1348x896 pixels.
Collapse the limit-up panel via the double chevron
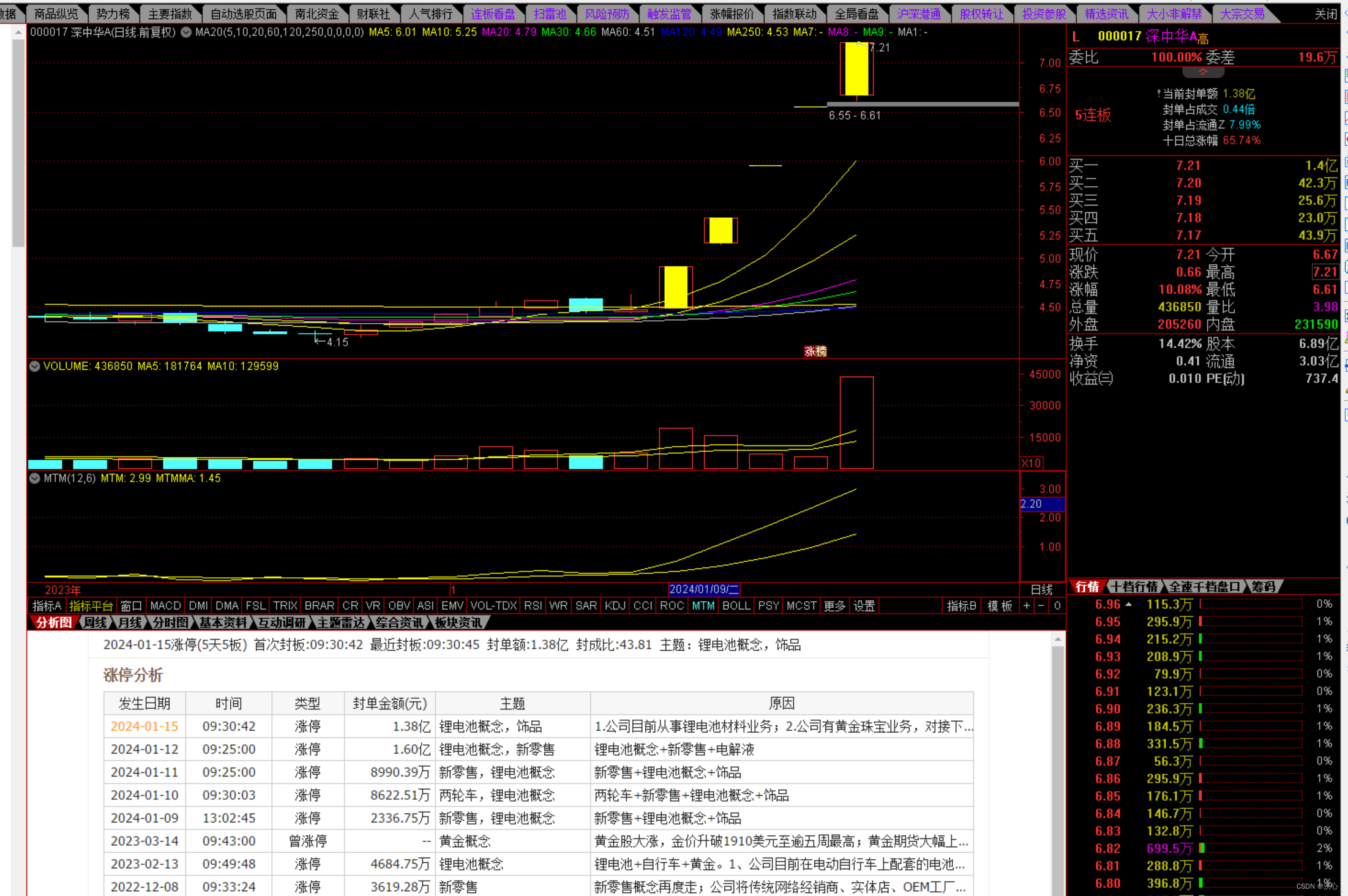(1203, 72)
